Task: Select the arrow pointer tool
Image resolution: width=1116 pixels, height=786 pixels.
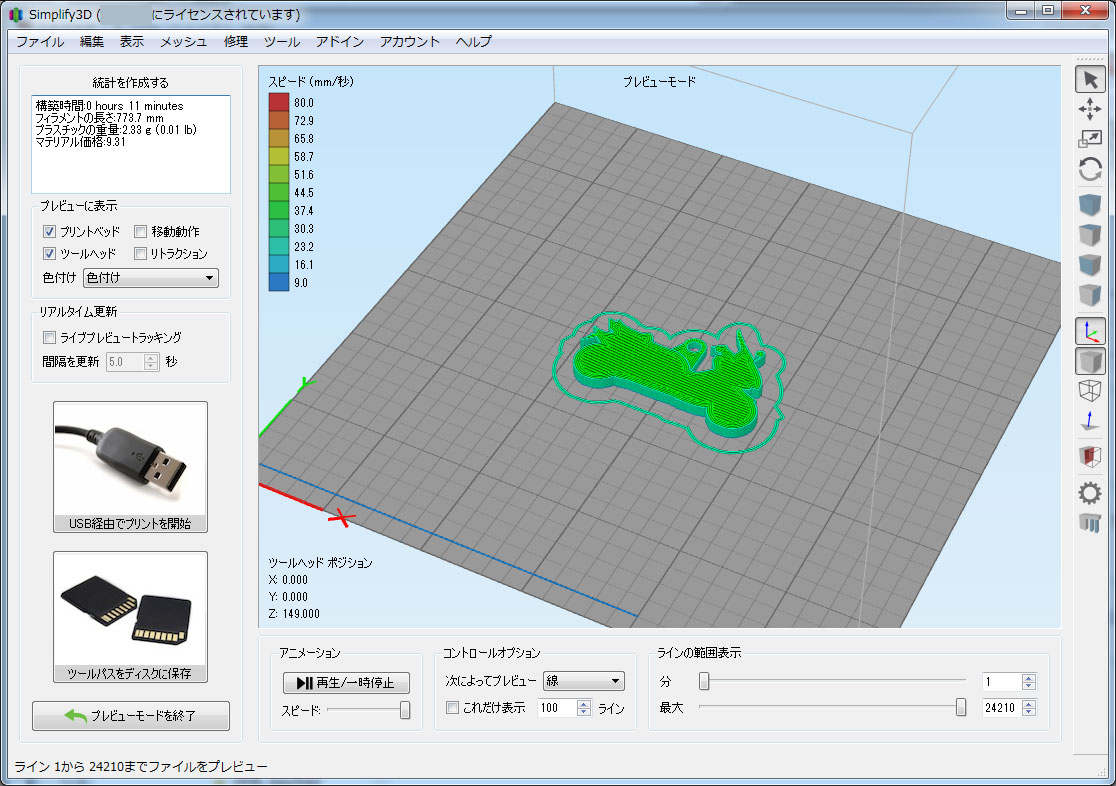Action: [x=1090, y=80]
